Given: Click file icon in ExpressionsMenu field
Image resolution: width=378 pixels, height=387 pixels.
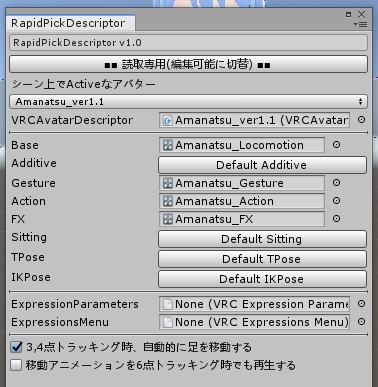Looking at the screenshot, I should [x=168, y=322].
